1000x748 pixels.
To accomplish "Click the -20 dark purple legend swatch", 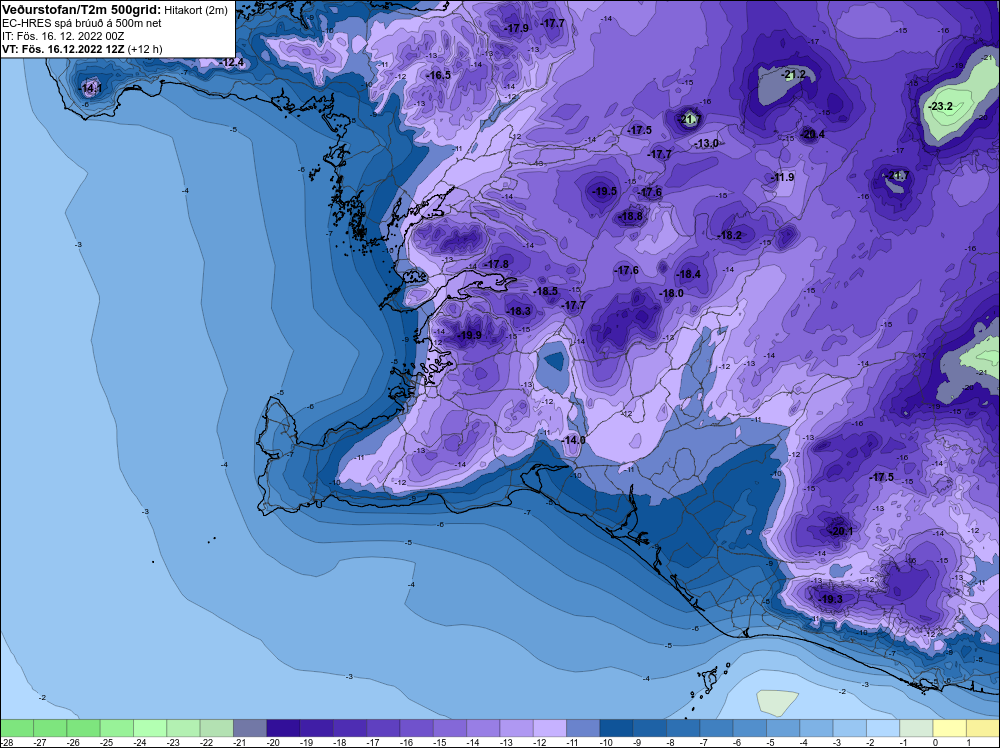I will tap(283, 728).
